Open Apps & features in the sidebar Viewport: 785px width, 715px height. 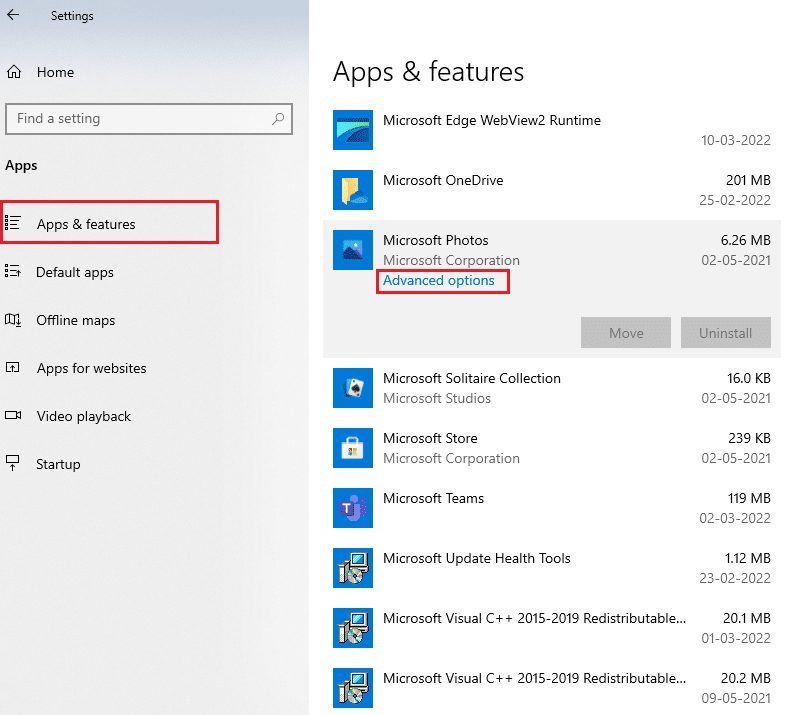[109, 223]
